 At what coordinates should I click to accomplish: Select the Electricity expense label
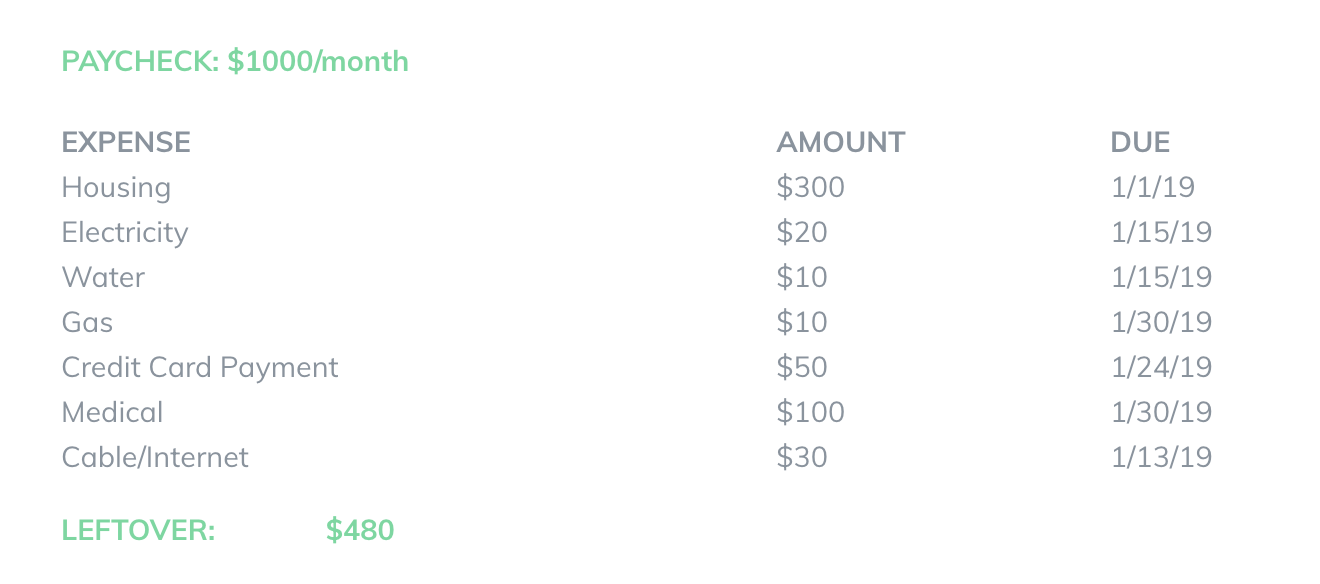tap(125, 233)
